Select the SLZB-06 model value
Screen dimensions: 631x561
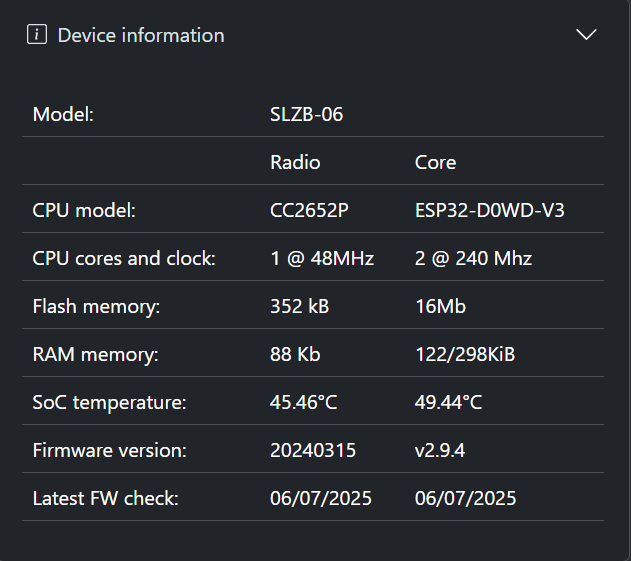click(x=306, y=114)
